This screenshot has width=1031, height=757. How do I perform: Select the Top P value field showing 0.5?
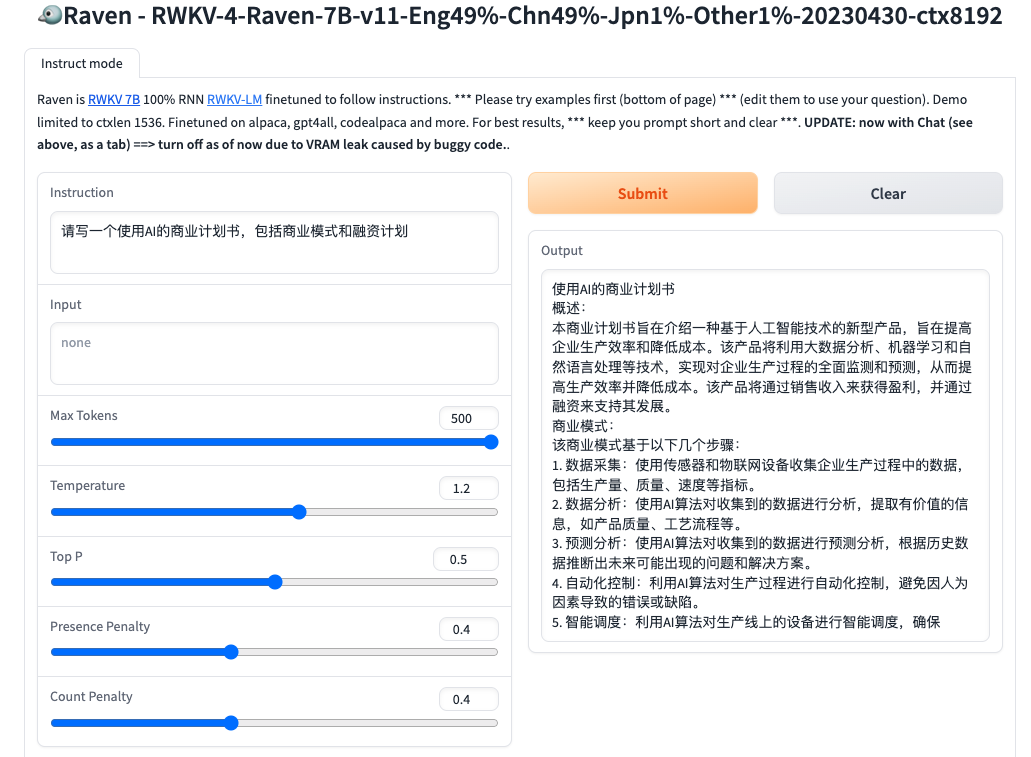pos(465,559)
